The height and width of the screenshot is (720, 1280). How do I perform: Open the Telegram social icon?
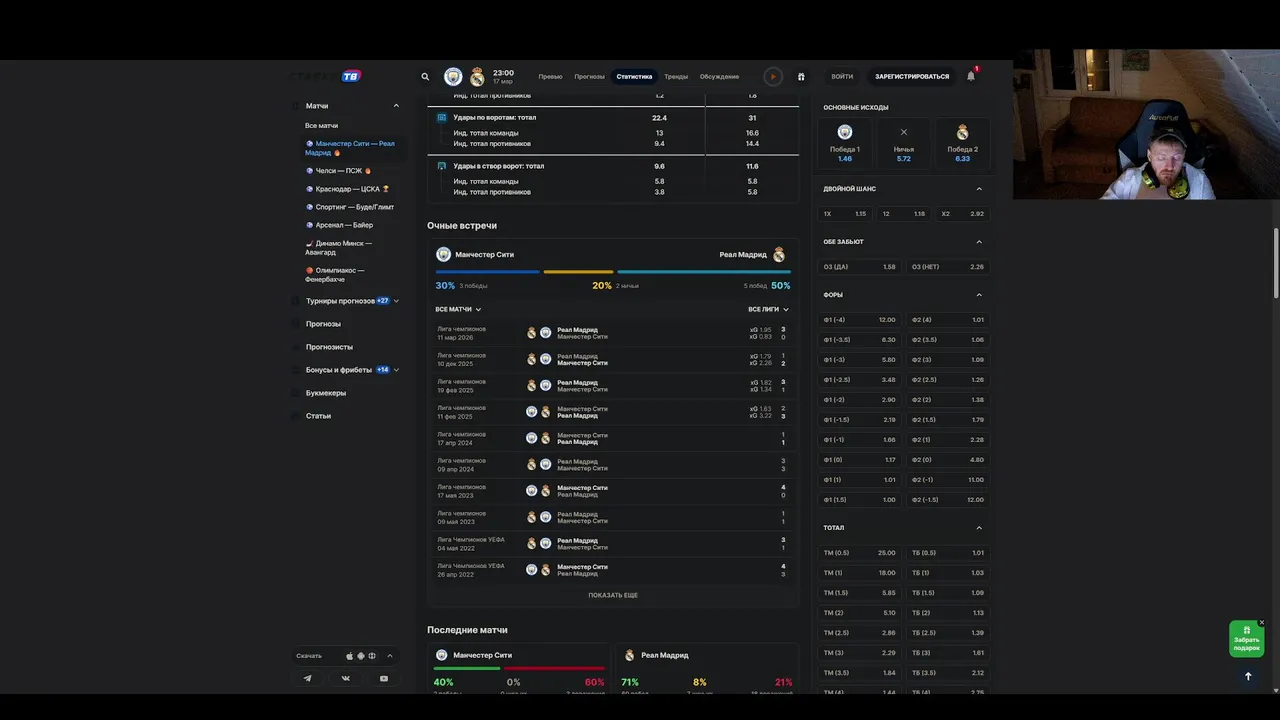click(307, 678)
